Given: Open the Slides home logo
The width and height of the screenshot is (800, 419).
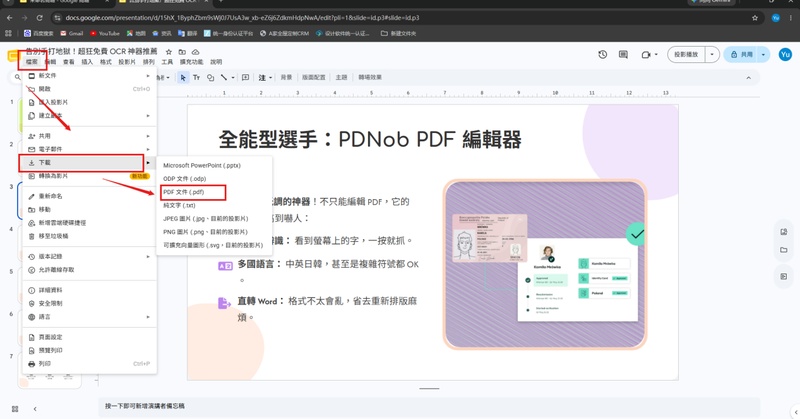Looking at the screenshot, I should click(12, 56).
